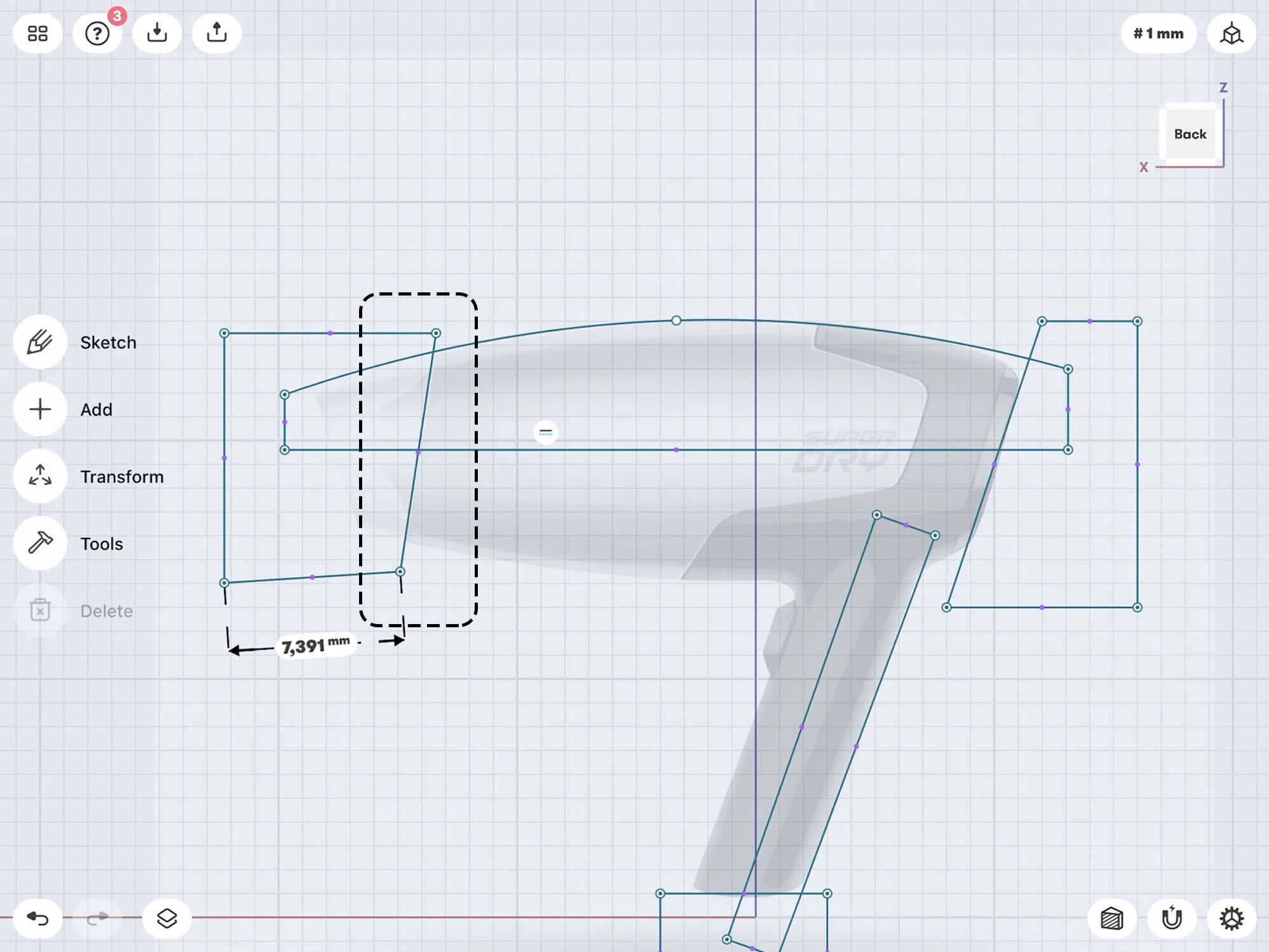Screen dimensions: 1269x952
Task: Undo the last action
Action: tap(38, 918)
